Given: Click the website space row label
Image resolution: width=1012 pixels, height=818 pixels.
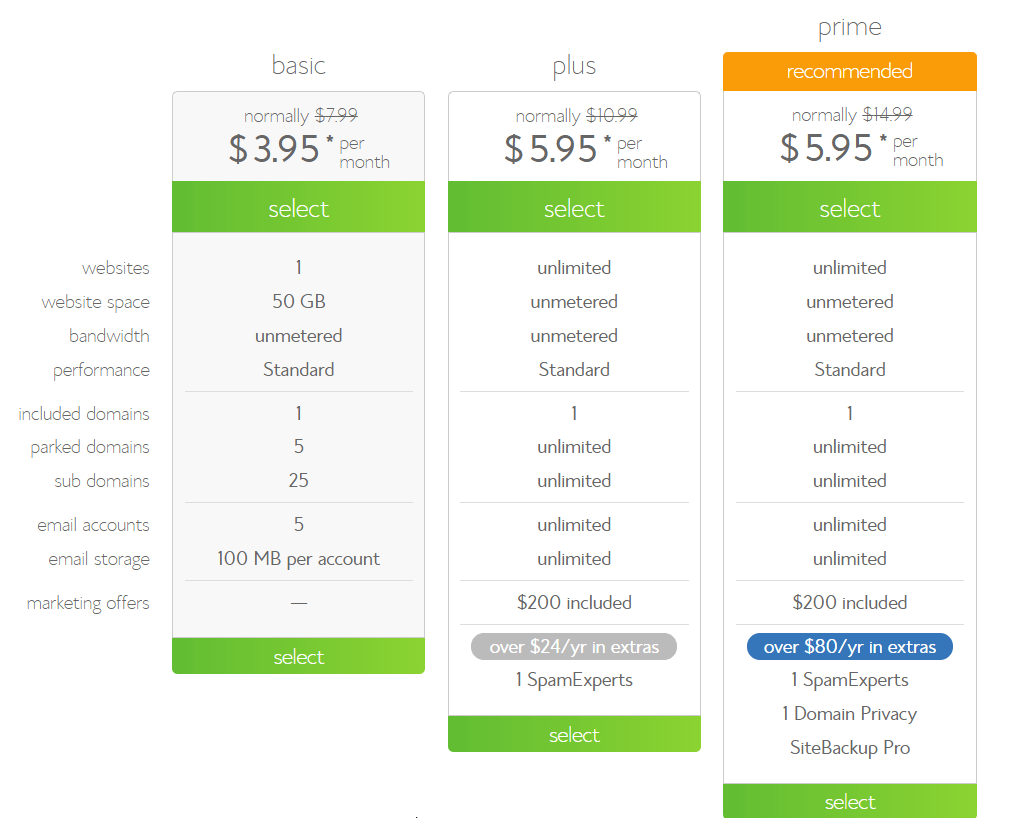Looking at the screenshot, I should click(x=96, y=302).
